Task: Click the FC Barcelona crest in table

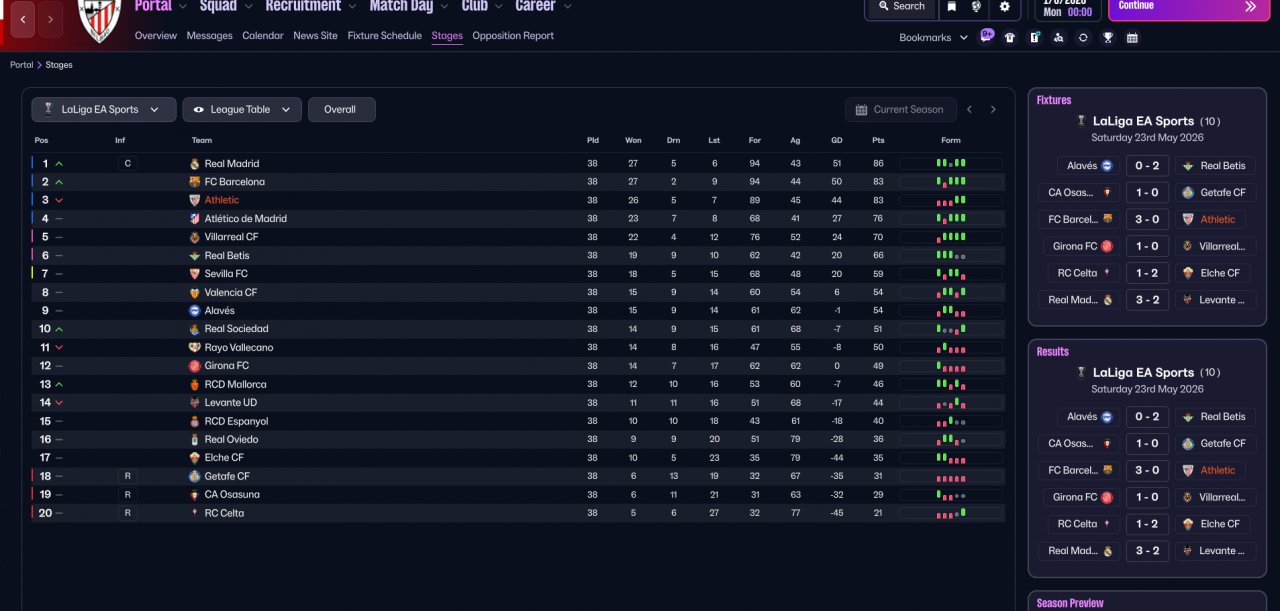Action: [195, 182]
